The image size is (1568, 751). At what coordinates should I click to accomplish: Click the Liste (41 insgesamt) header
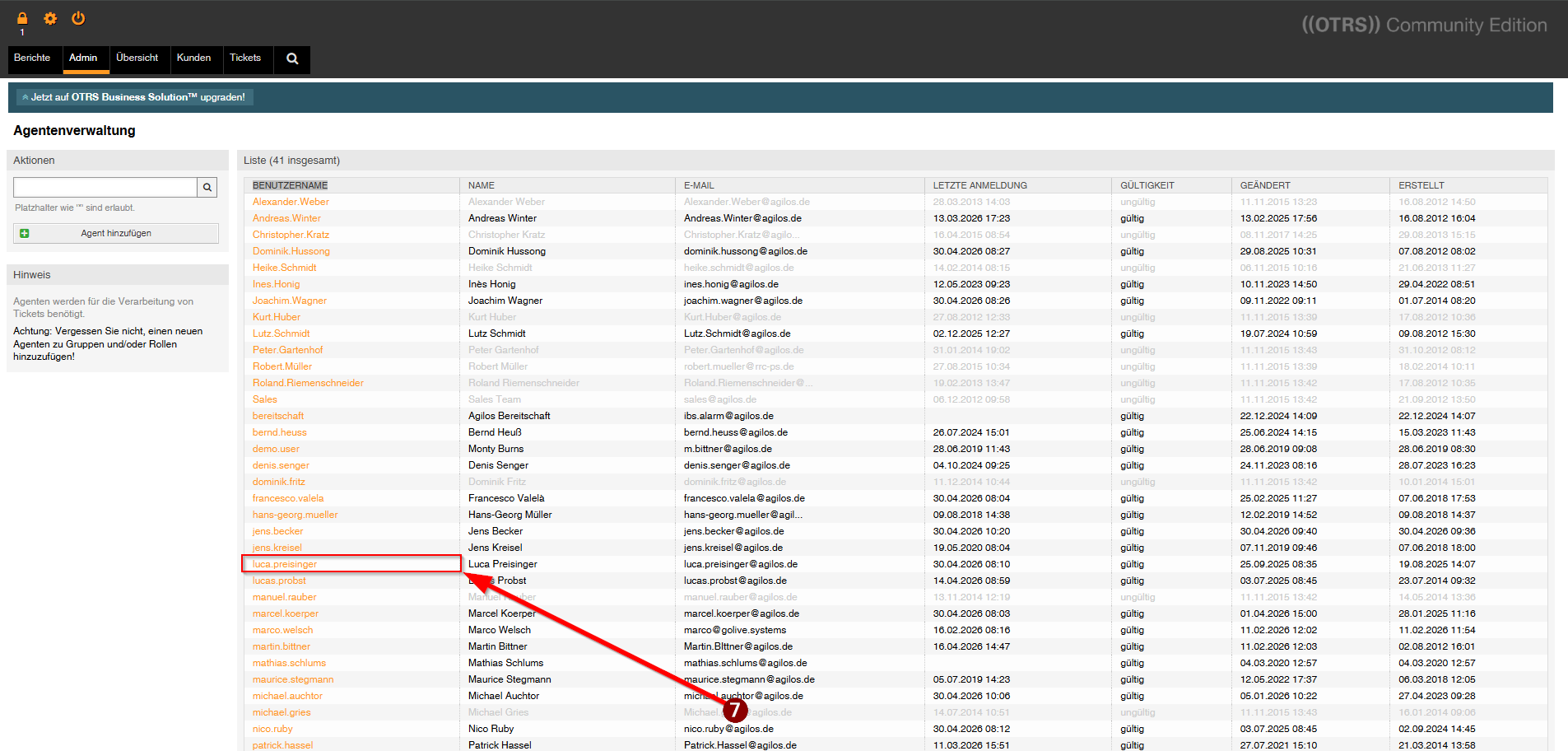tap(291, 161)
